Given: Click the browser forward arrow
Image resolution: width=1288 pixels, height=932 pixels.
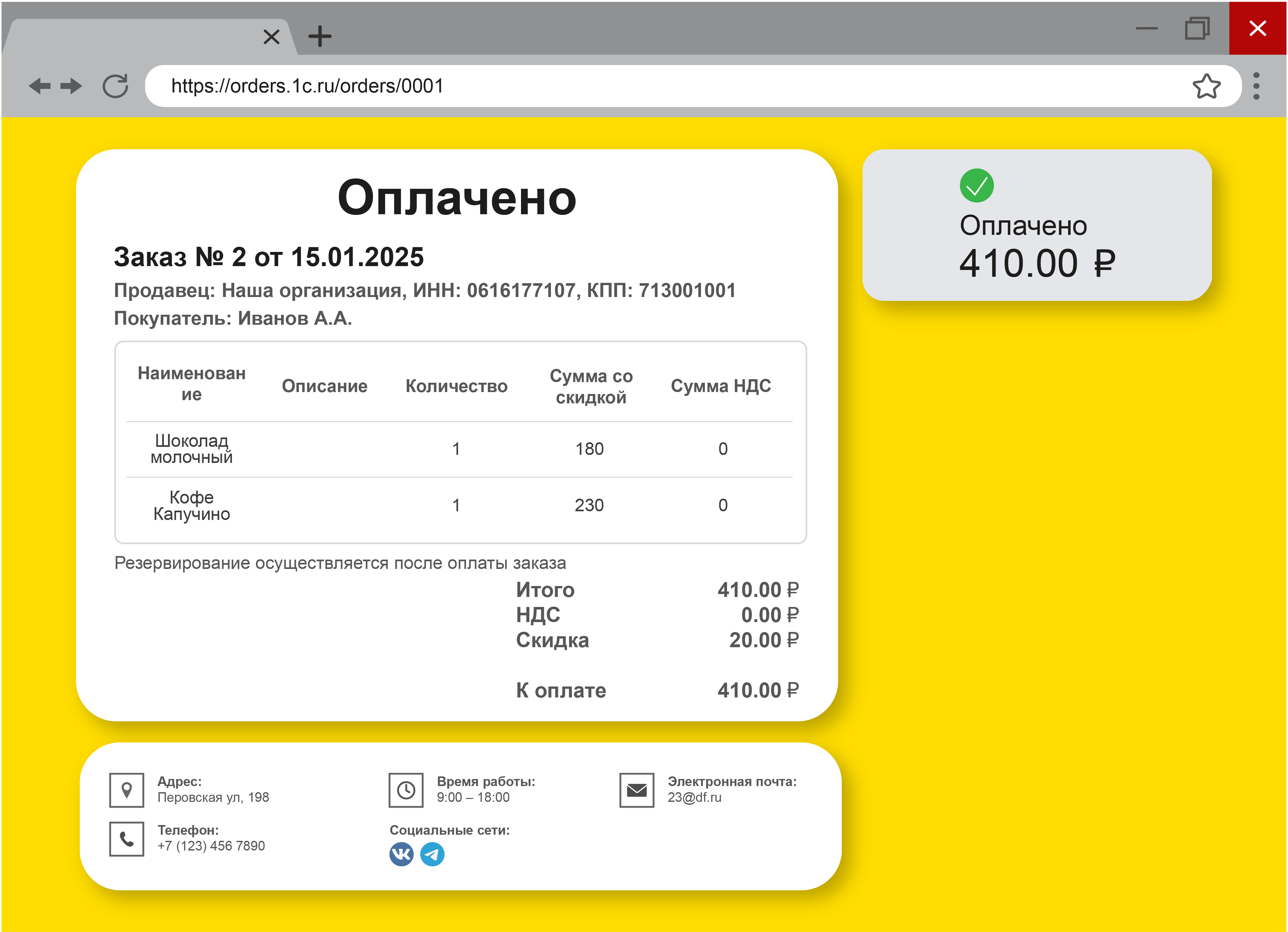Looking at the screenshot, I should [x=71, y=86].
